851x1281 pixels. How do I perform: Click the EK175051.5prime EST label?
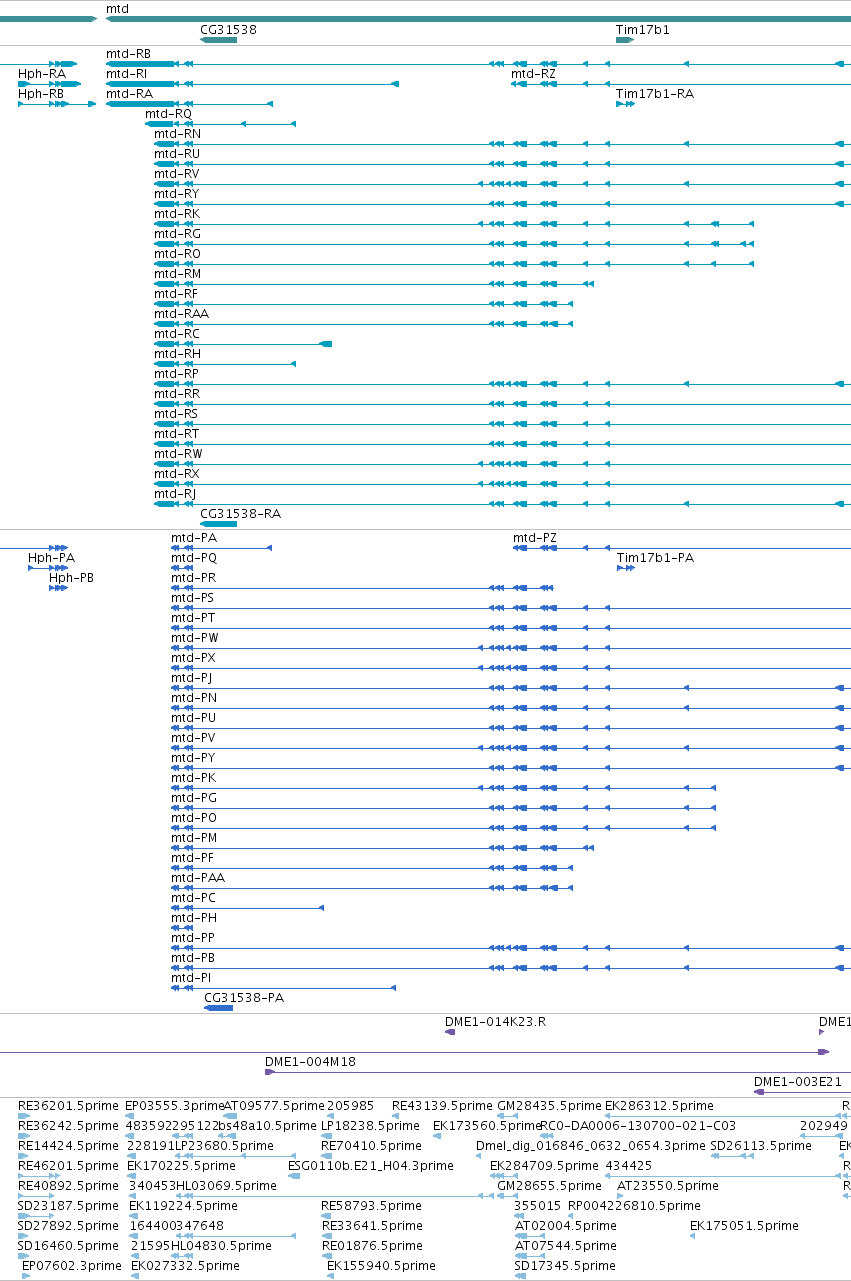744,1226
